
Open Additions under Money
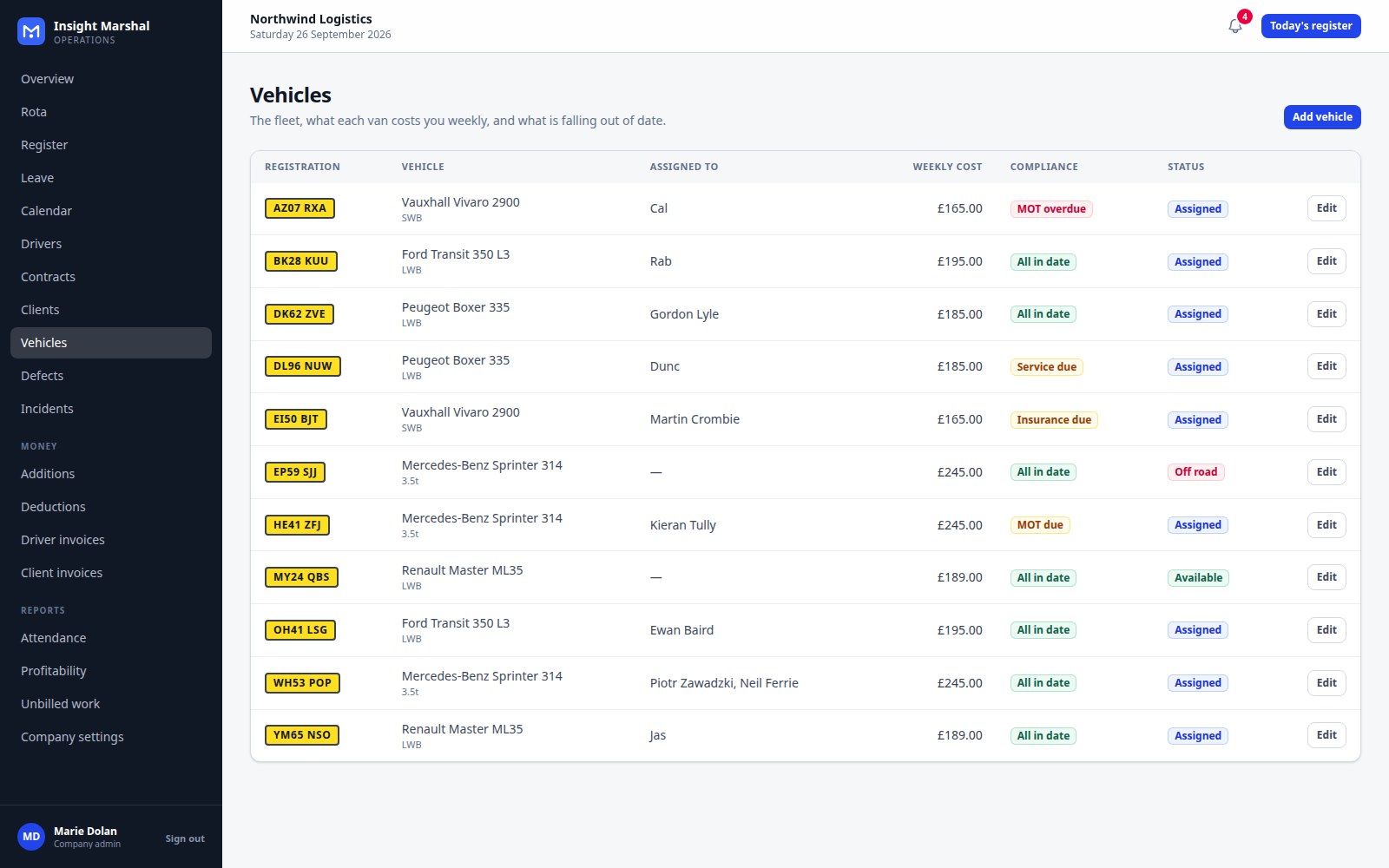click(x=111, y=474)
